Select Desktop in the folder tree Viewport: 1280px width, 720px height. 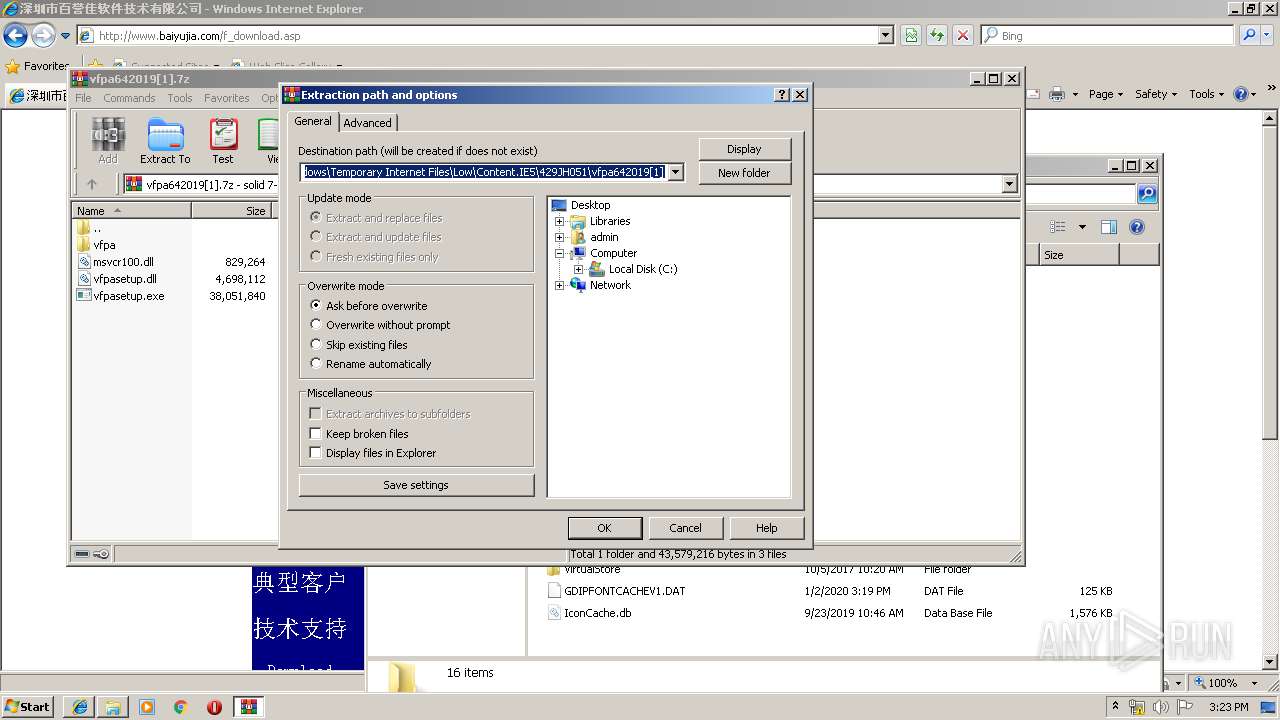[x=590, y=205]
